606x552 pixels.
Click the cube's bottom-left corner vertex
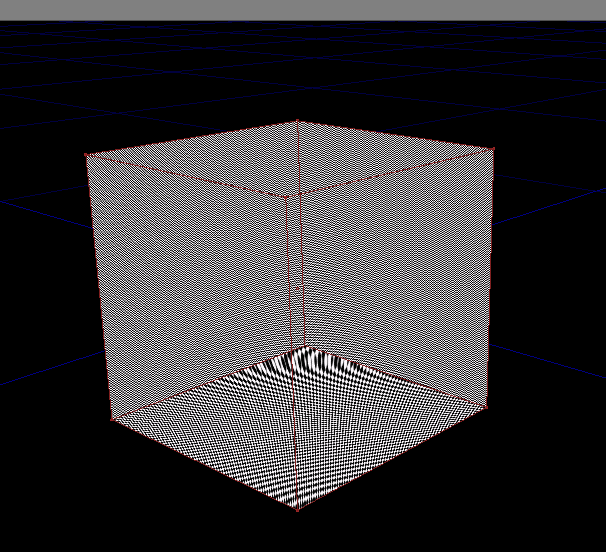click(111, 420)
